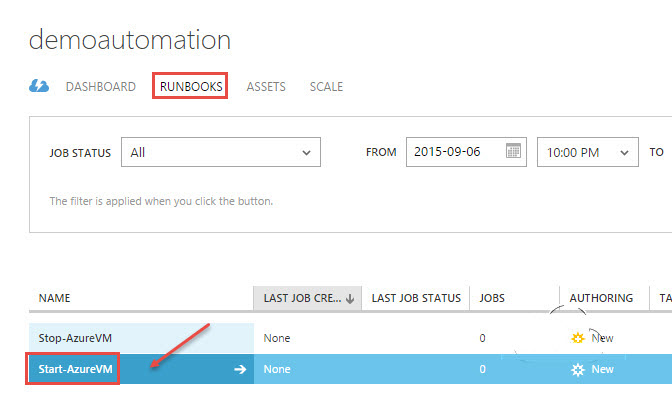
Task: Open Start-AzureVM using the arrow icon
Action: [x=240, y=369]
